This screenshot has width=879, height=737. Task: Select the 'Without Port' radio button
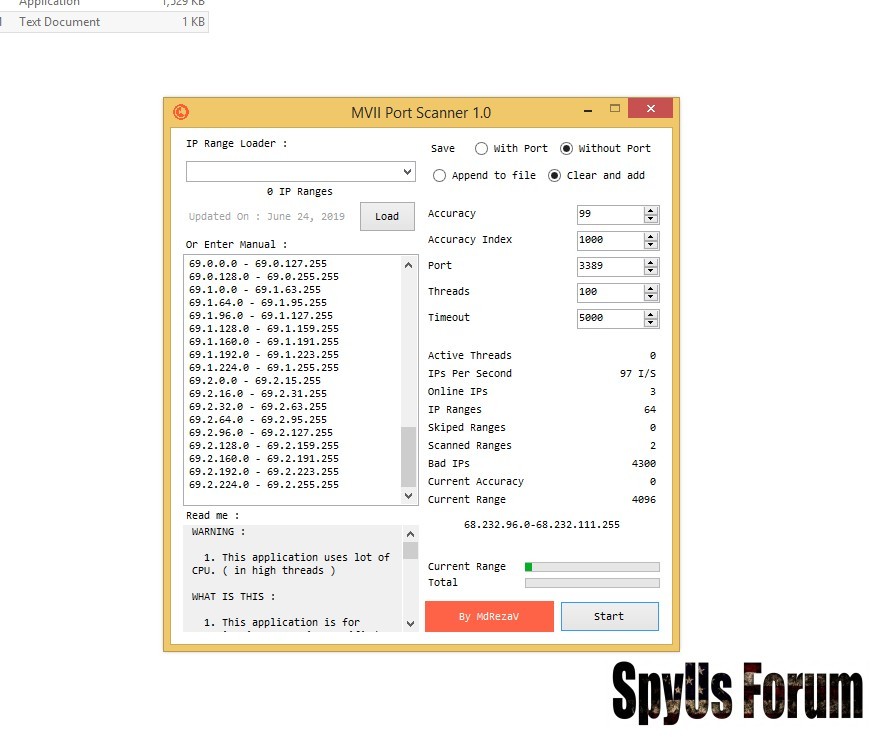tap(567, 149)
